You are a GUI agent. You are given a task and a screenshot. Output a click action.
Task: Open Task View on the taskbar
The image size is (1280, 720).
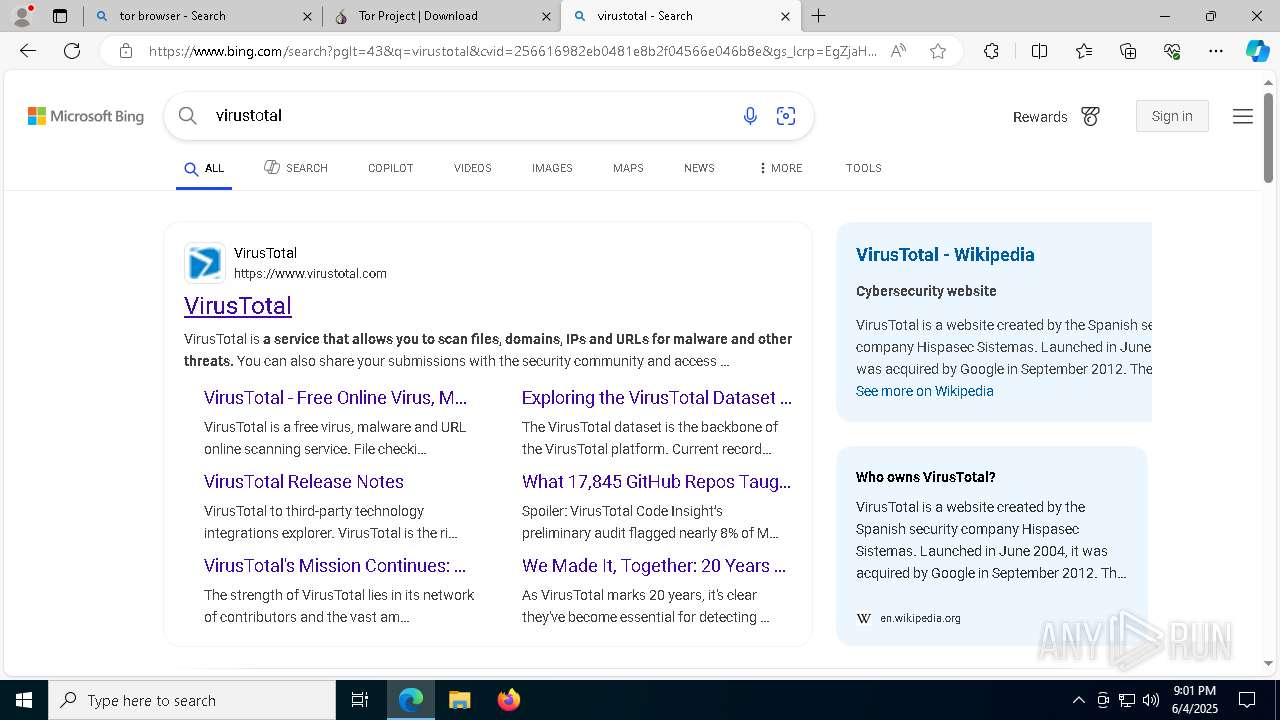coord(360,700)
